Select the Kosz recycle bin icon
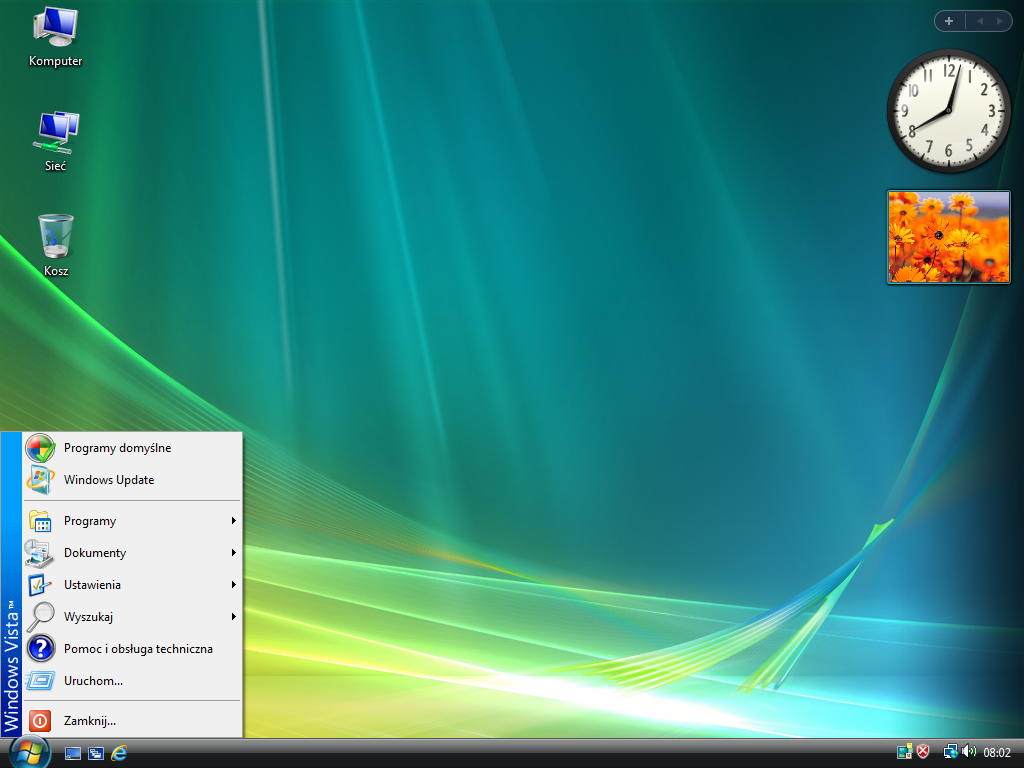Screen dimensions: 1024x768 [56, 245]
